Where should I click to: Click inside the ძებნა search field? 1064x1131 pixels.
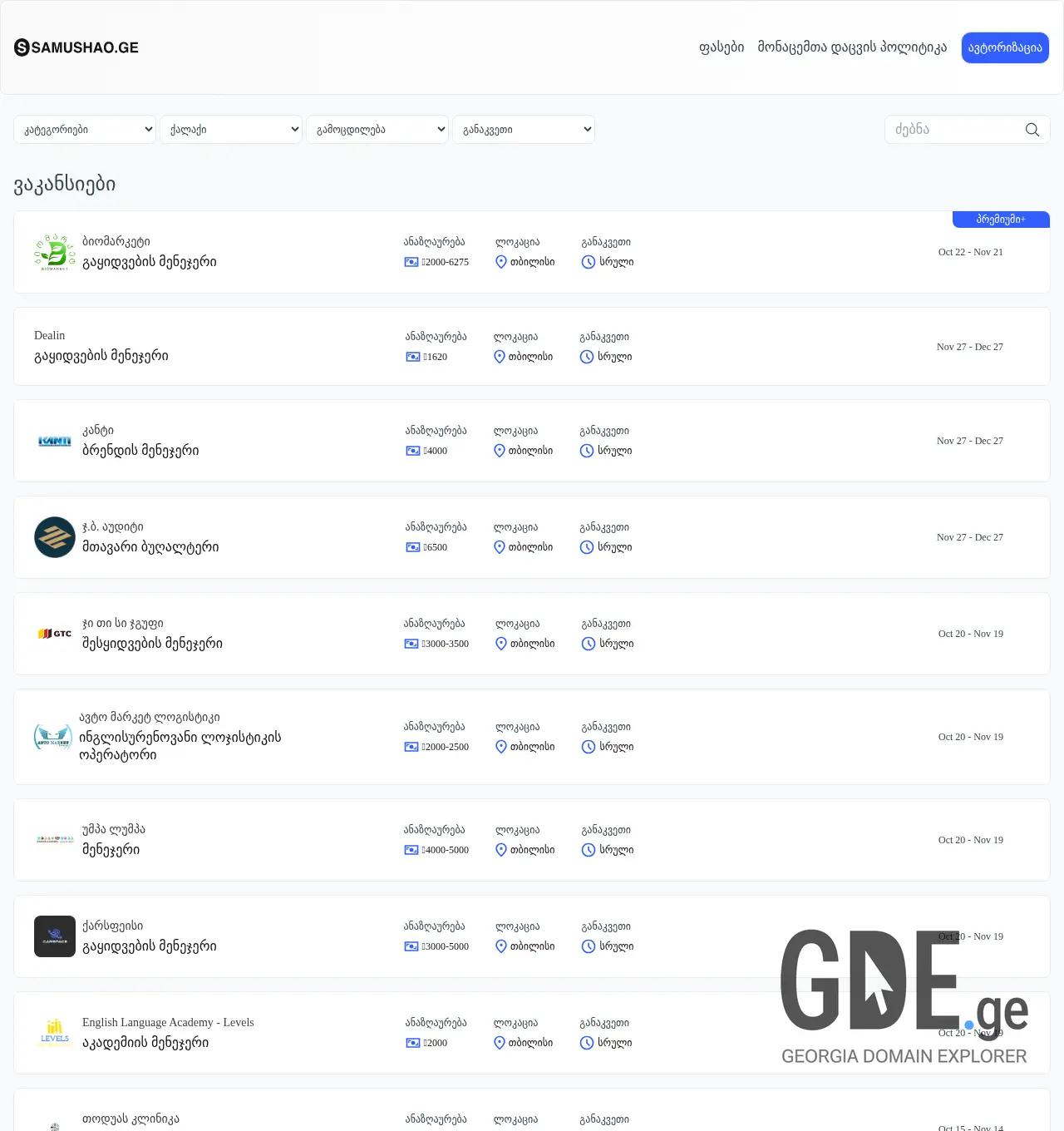(x=948, y=129)
